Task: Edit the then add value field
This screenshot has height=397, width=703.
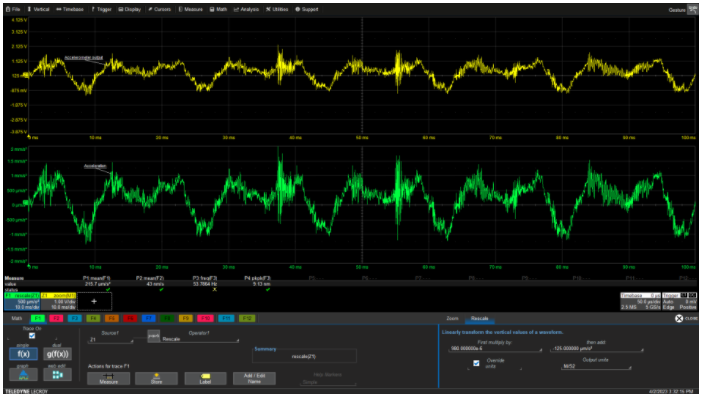Action: [x=596, y=349]
